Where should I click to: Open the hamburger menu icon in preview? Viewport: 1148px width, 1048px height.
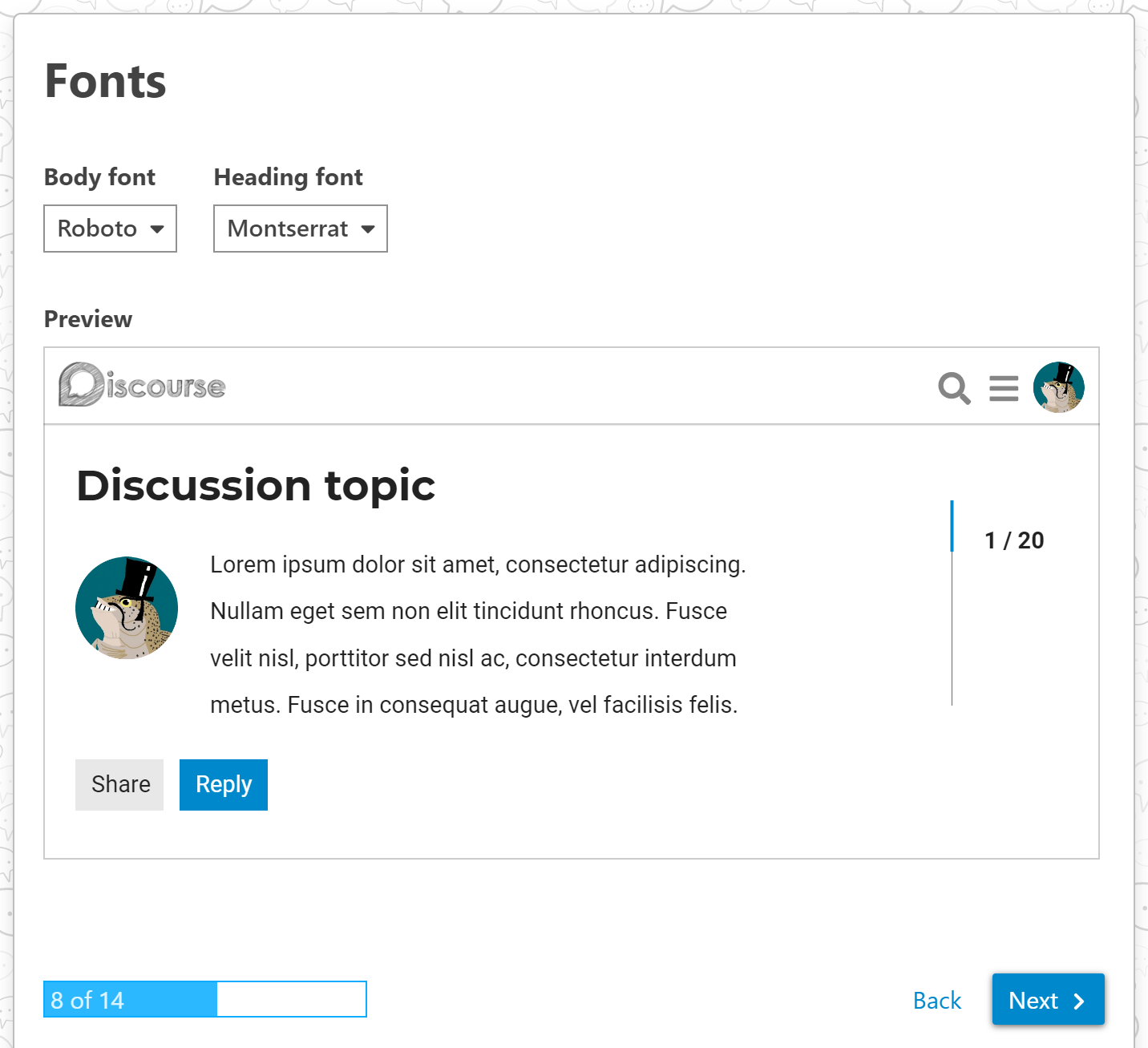1003,388
